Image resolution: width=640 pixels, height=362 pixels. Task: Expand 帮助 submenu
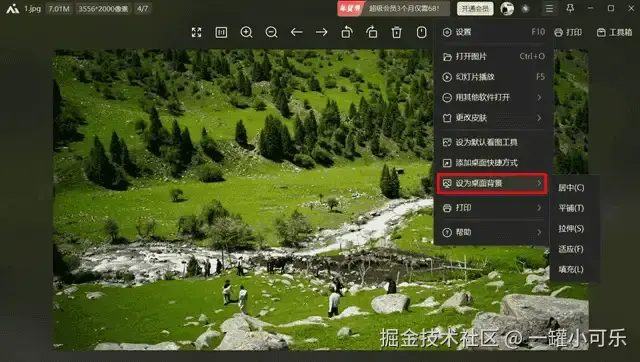493,232
